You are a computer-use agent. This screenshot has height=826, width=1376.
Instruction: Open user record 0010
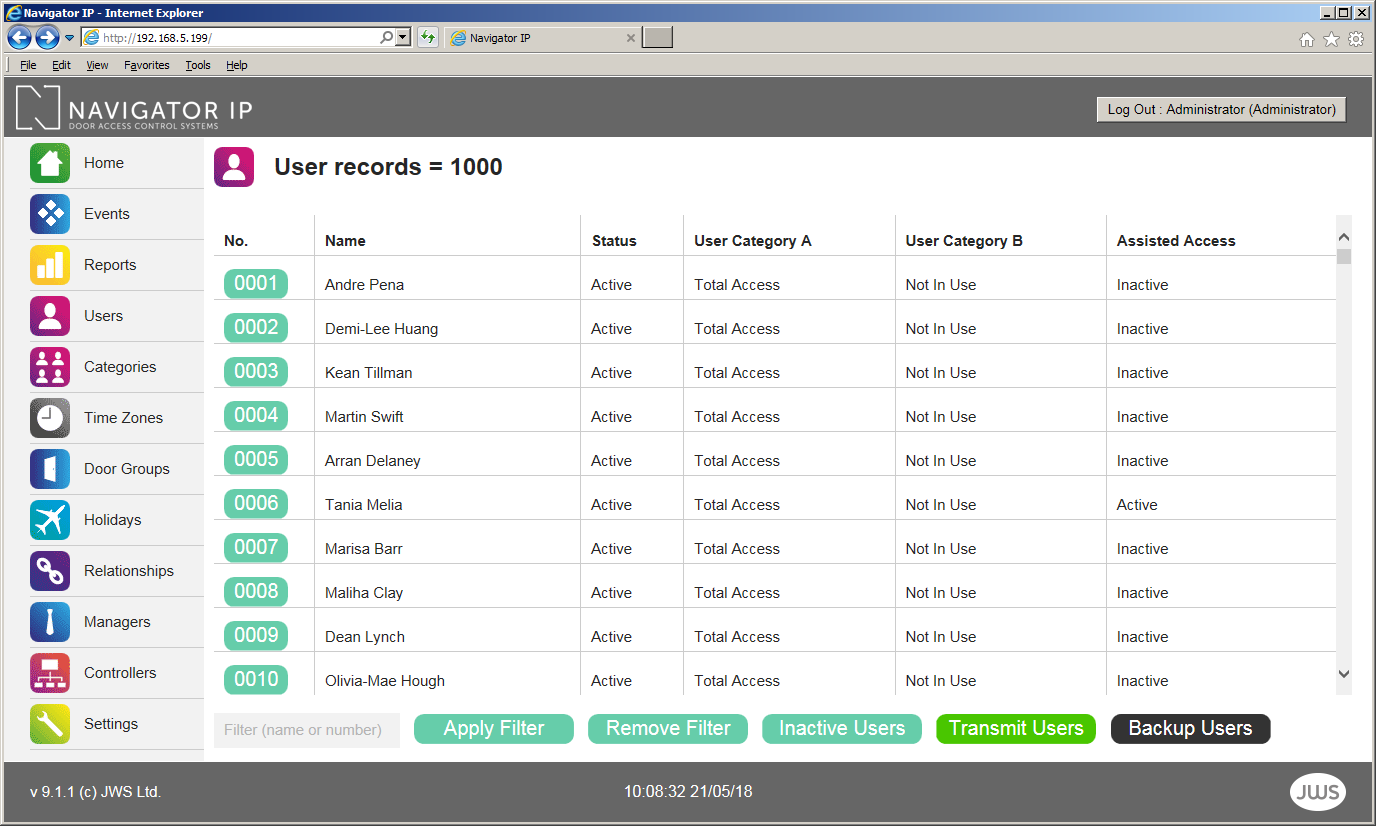point(256,680)
